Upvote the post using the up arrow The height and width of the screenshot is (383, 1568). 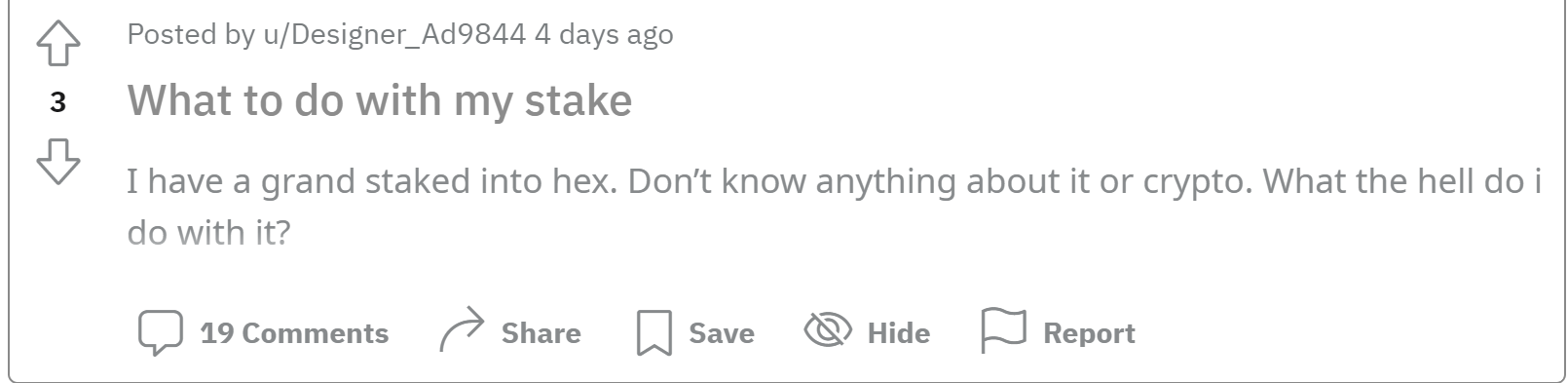(x=57, y=44)
